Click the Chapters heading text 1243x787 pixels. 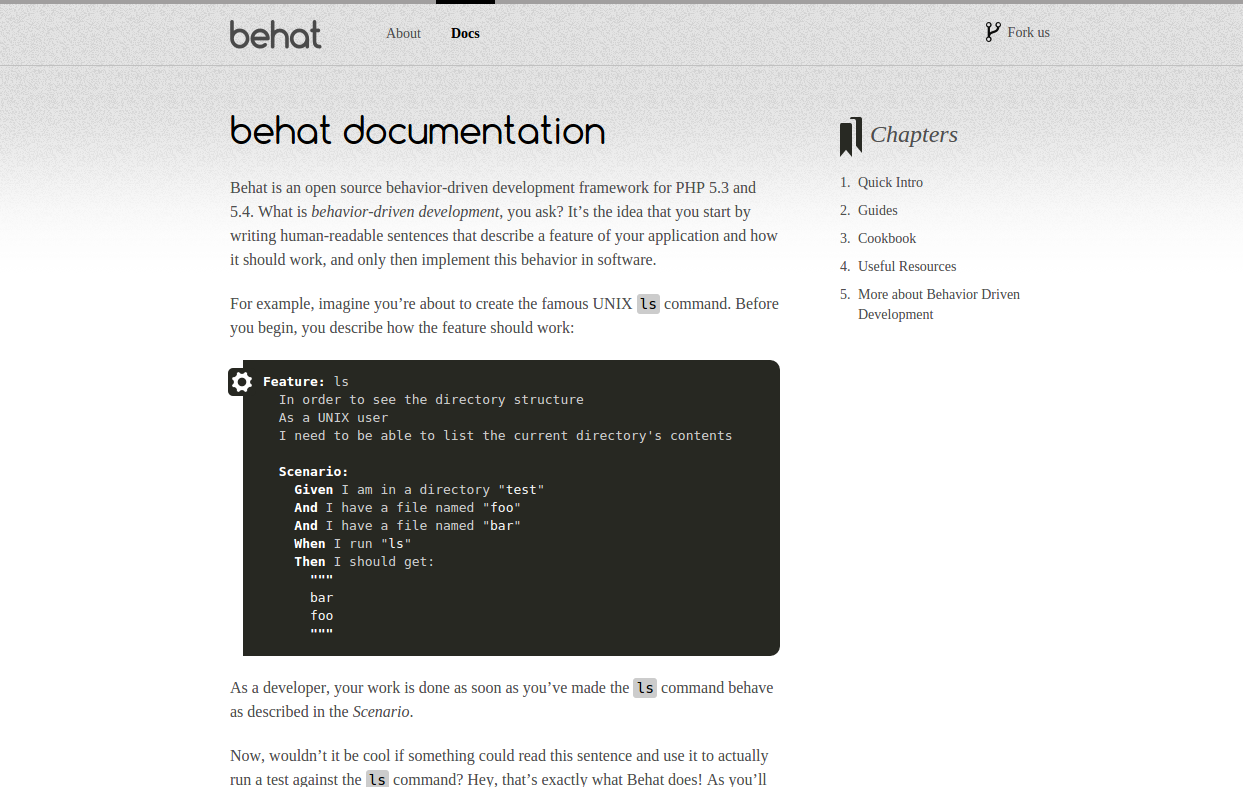tap(914, 134)
